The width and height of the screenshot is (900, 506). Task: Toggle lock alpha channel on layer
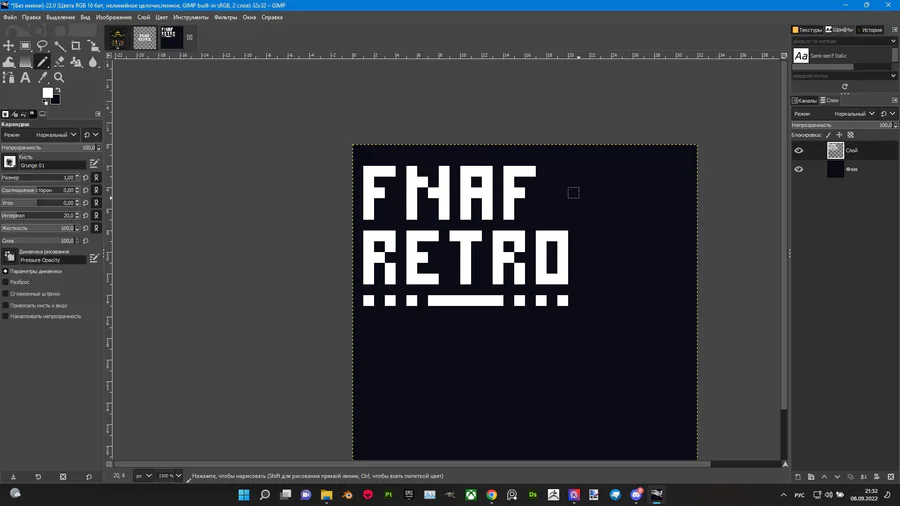tap(851, 135)
